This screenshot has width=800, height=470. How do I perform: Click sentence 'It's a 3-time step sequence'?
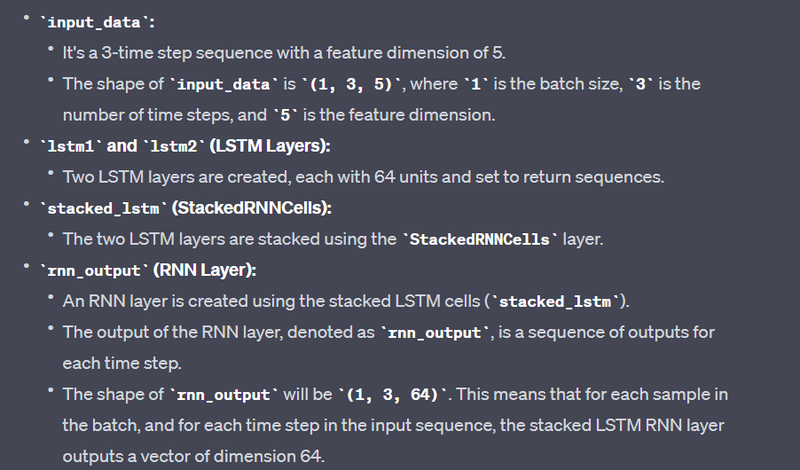click(x=284, y=53)
